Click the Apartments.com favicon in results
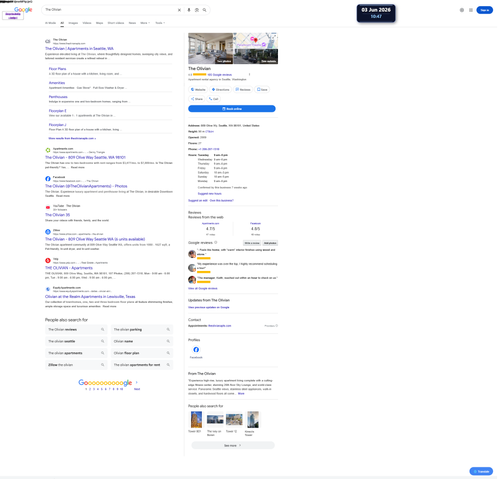This screenshot has width=500, height=479. pyautogui.click(x=48, y=150)
